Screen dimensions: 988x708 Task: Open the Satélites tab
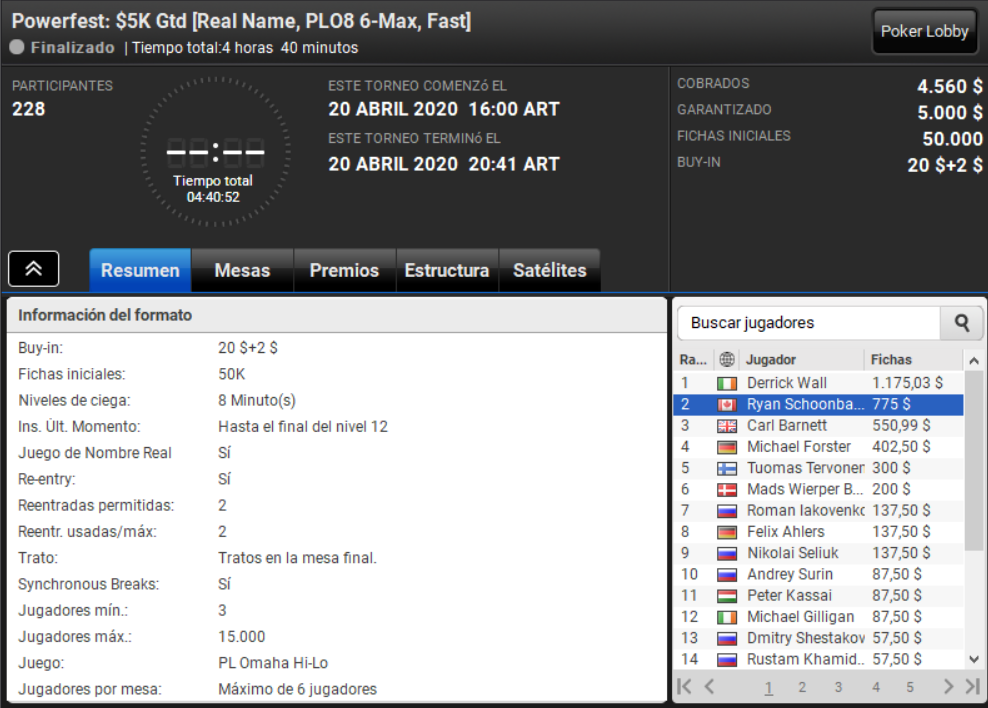point(549,270)
